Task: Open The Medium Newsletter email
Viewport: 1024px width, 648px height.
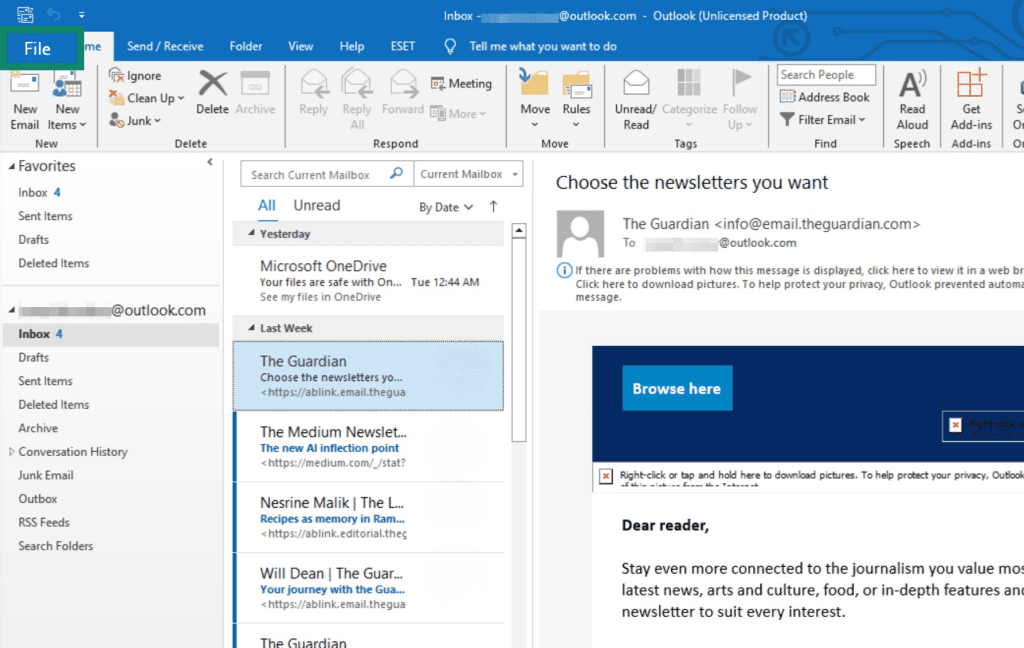Action: tap(369, 447)
